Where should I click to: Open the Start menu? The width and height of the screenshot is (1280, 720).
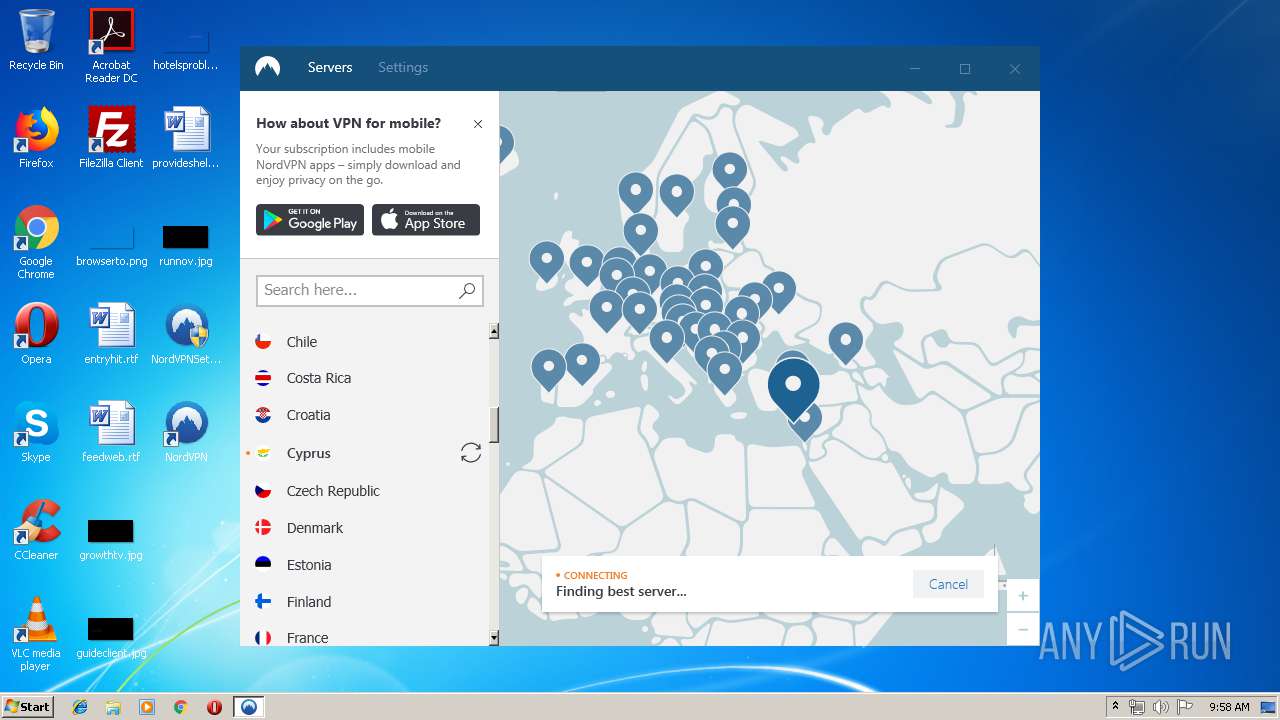(28, 706)
